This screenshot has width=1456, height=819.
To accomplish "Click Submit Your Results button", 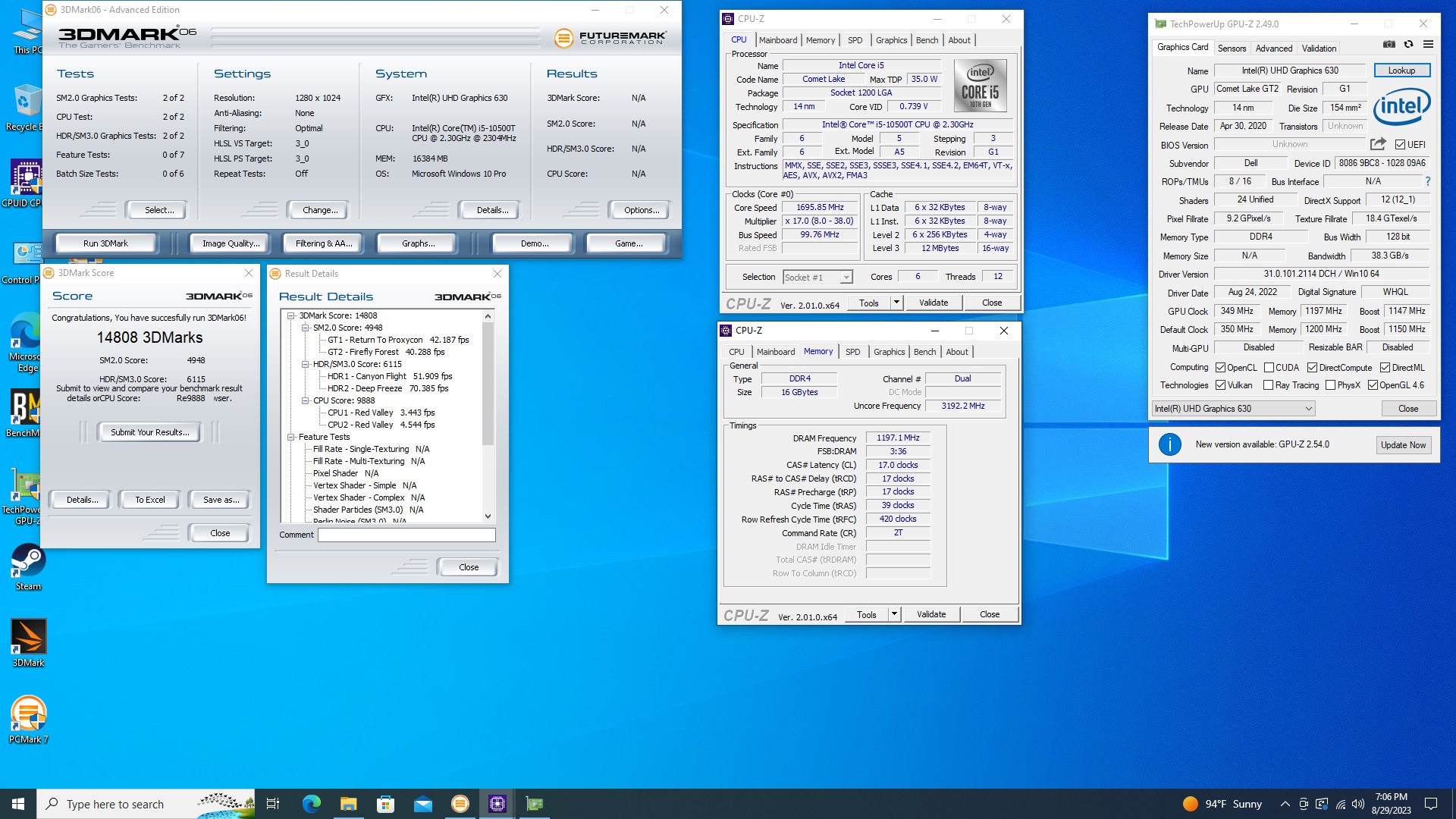I will pos(150,432).
